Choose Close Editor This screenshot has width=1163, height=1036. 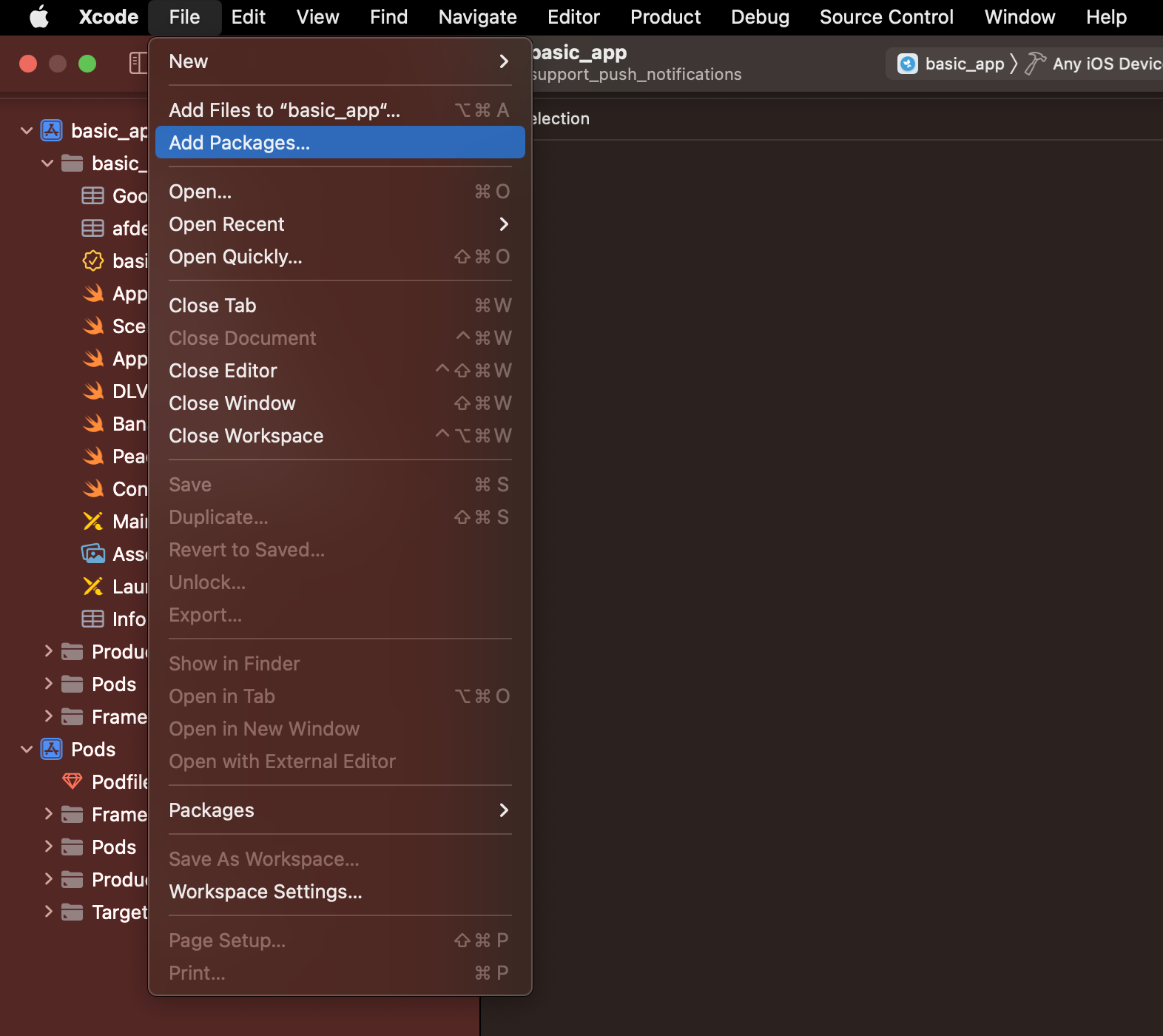click(340, 371)
